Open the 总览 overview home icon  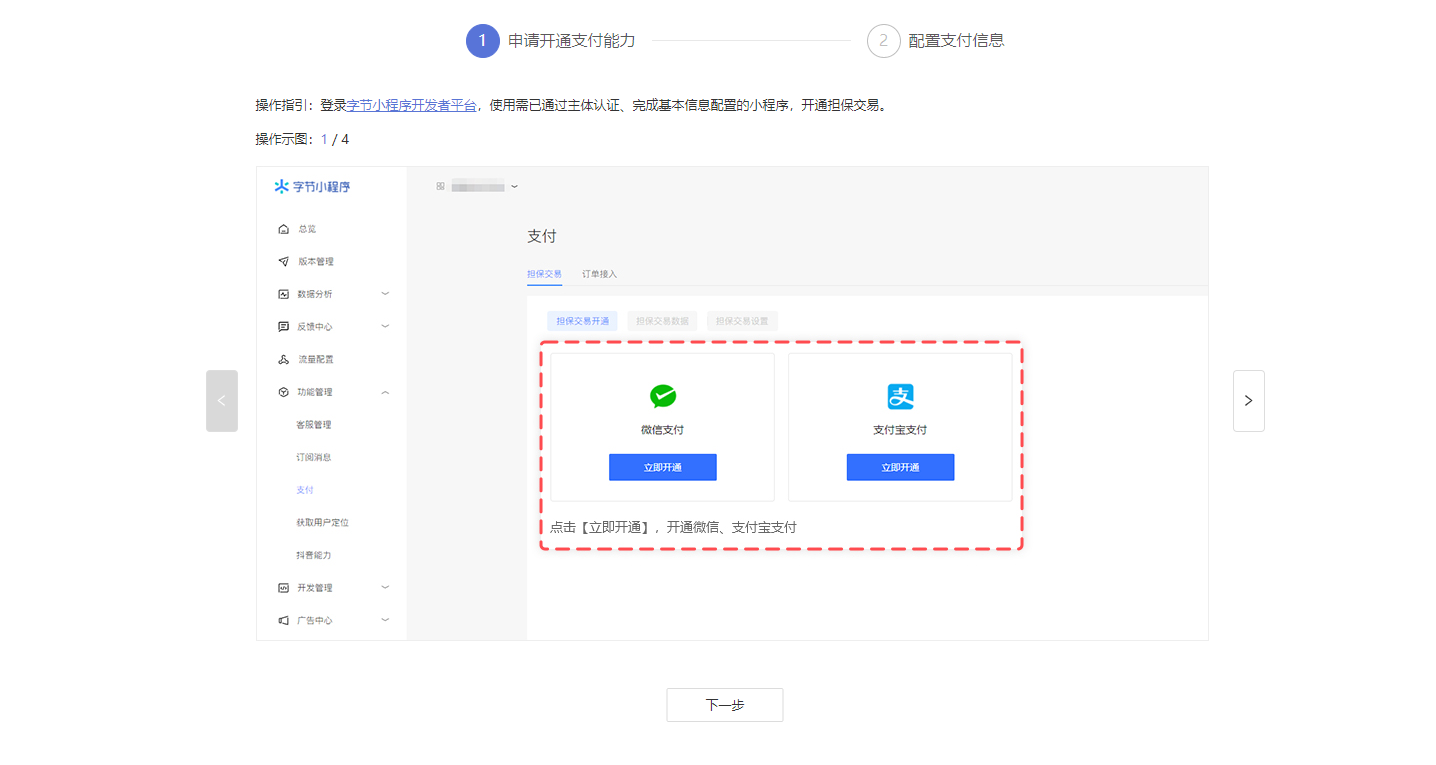coord(284,228)
